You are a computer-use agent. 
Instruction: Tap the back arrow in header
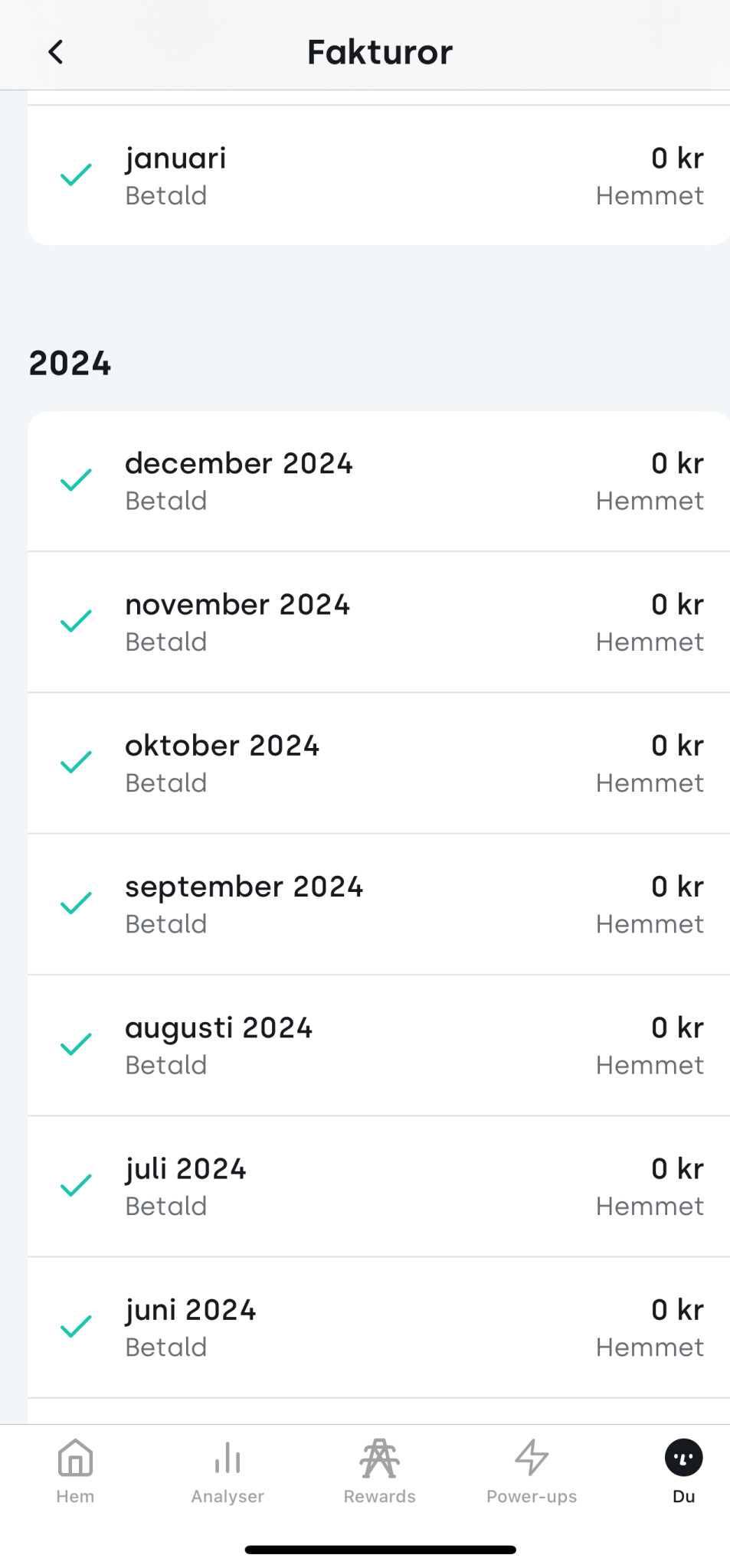[56, 52]
